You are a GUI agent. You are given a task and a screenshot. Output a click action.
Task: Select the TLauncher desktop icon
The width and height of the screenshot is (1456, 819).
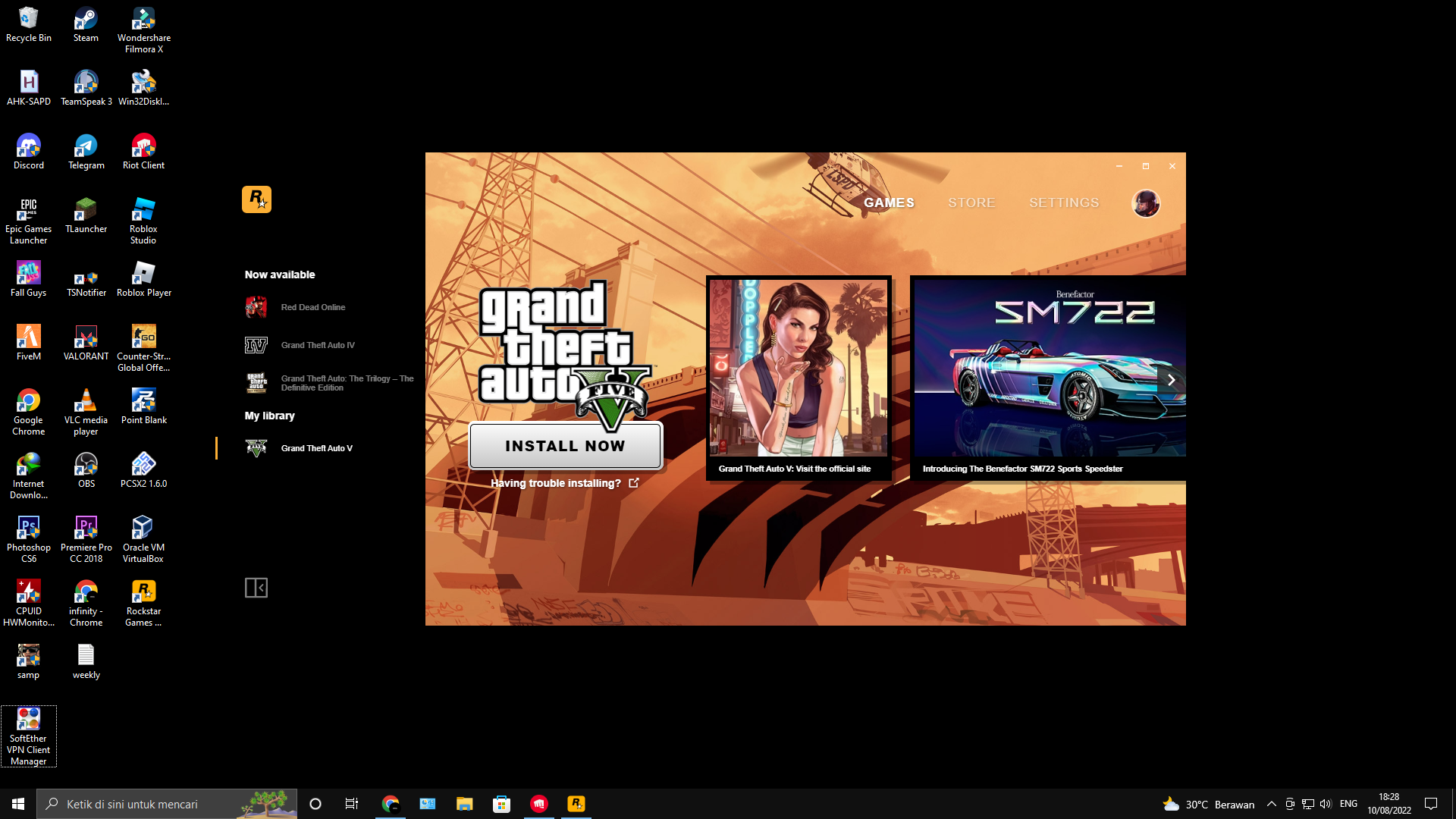[86, 216]
